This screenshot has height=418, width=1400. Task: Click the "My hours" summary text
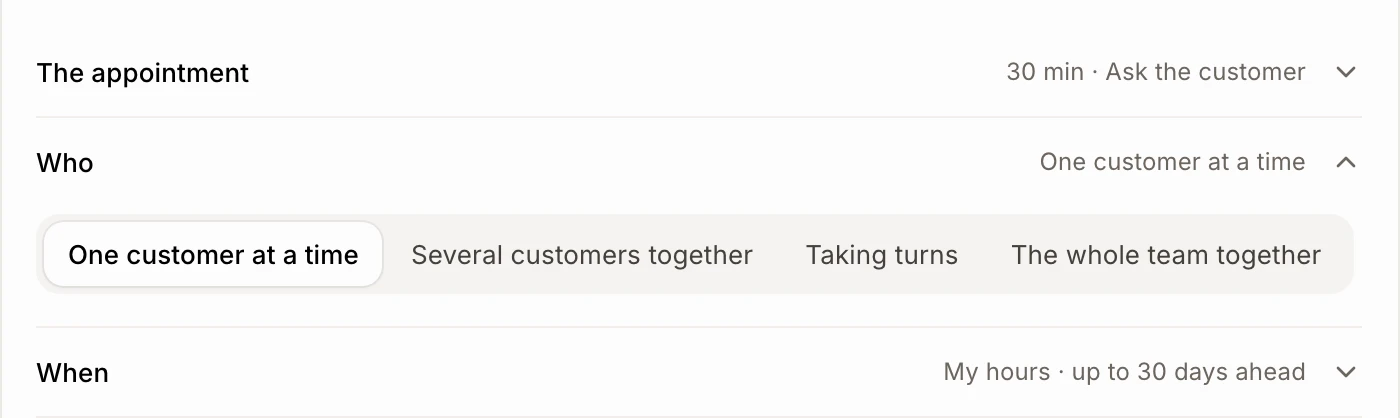point(997,373)
